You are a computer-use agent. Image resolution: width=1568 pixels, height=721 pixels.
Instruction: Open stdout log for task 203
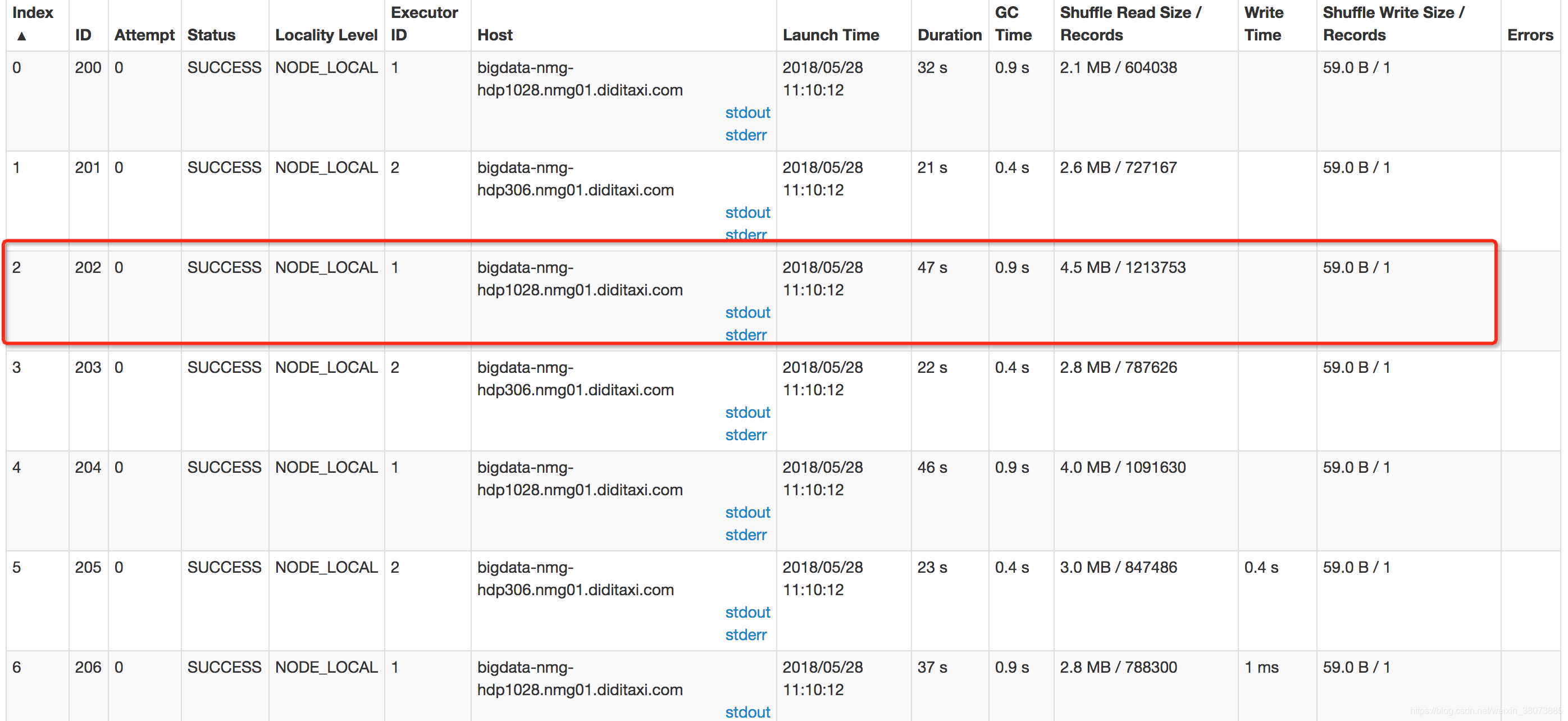(x=747, y=413)
